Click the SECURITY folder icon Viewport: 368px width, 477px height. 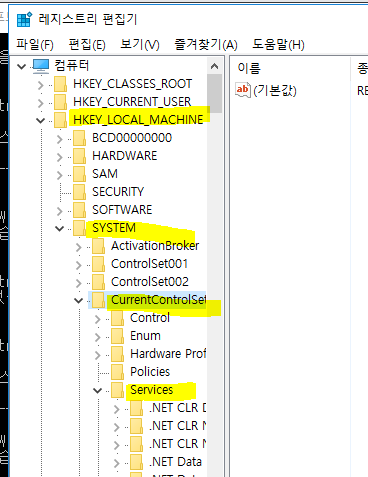(x=80, y=192)
